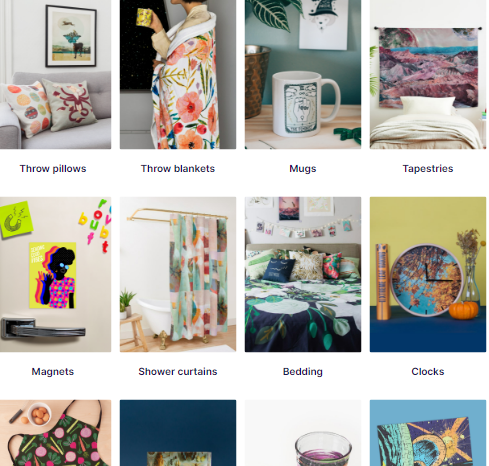Screen dimensions: 489x466
Task: Select the Mugs product photo
Action: pos(303,74)
